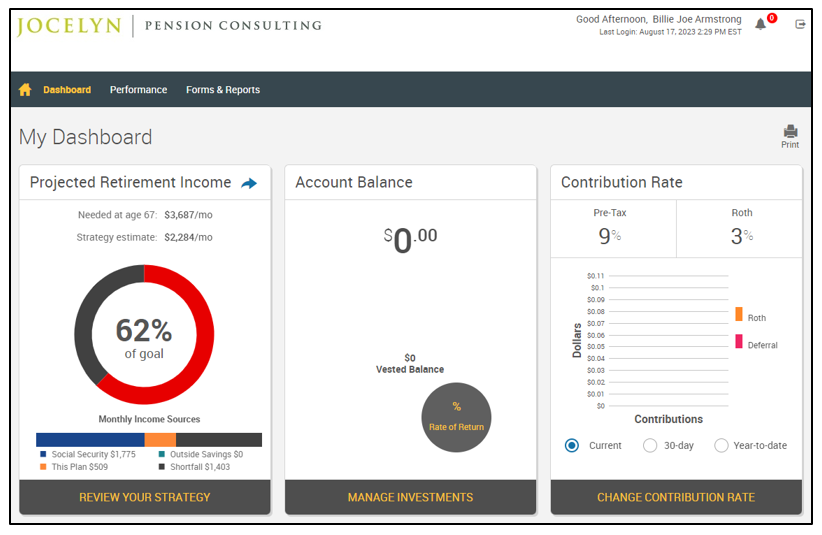Click the Print icon
Screen dimensions: 822x535
coord(790,133)
